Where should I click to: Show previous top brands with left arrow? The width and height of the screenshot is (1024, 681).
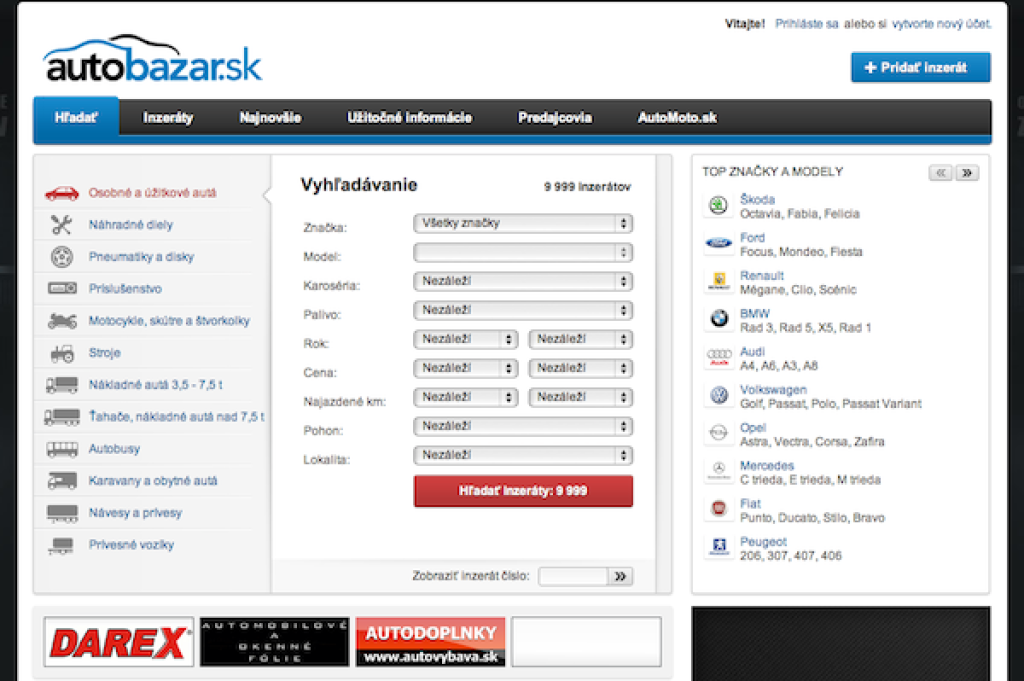tap(940, 173)
